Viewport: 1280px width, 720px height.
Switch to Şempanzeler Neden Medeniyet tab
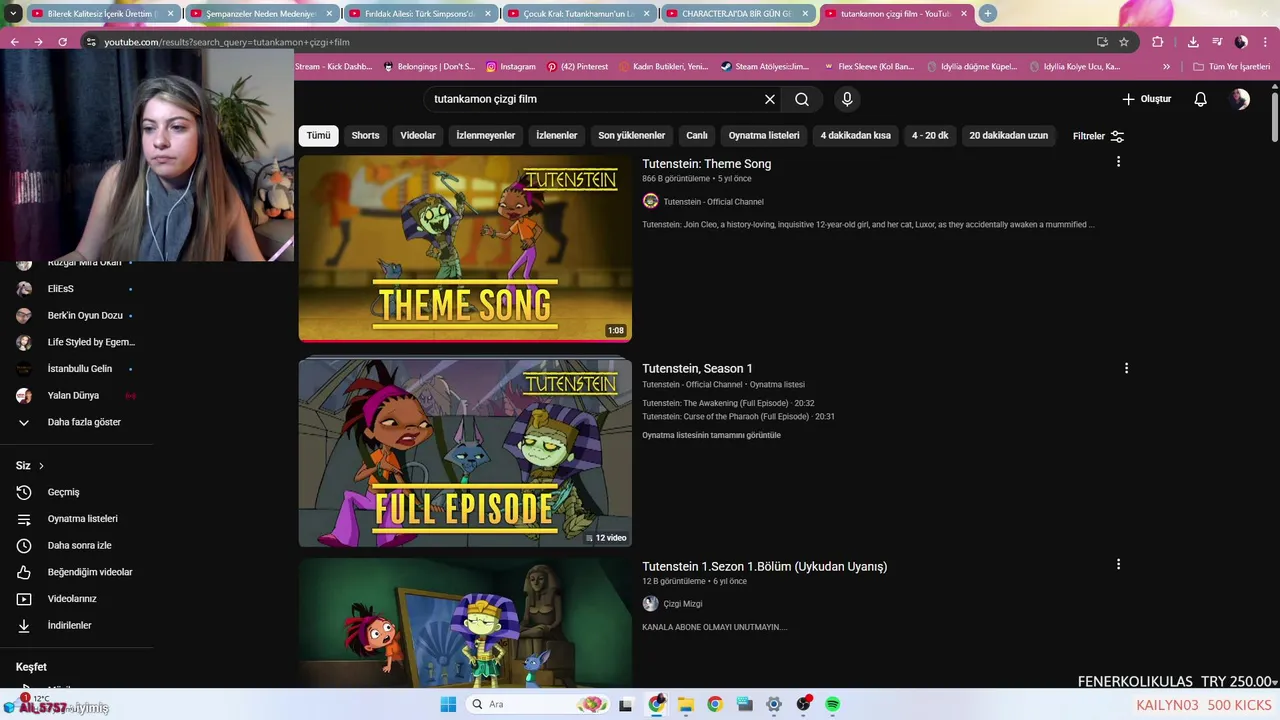(259, 14)
